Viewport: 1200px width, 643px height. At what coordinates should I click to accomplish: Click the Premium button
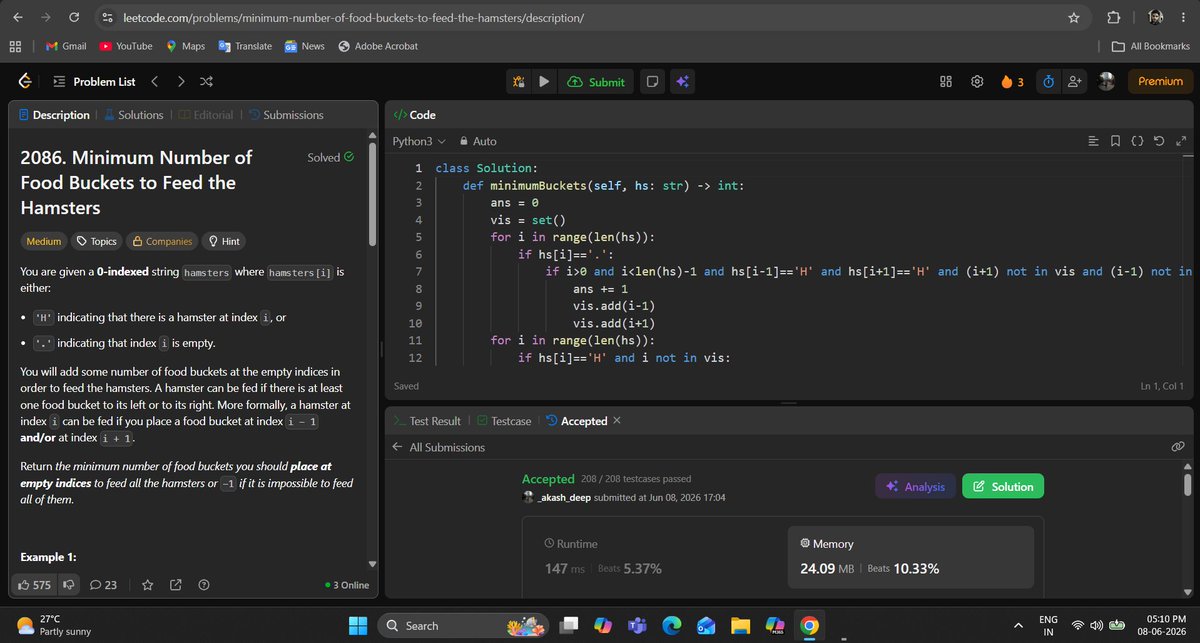pyautogui.click(x=1160, y=82)
